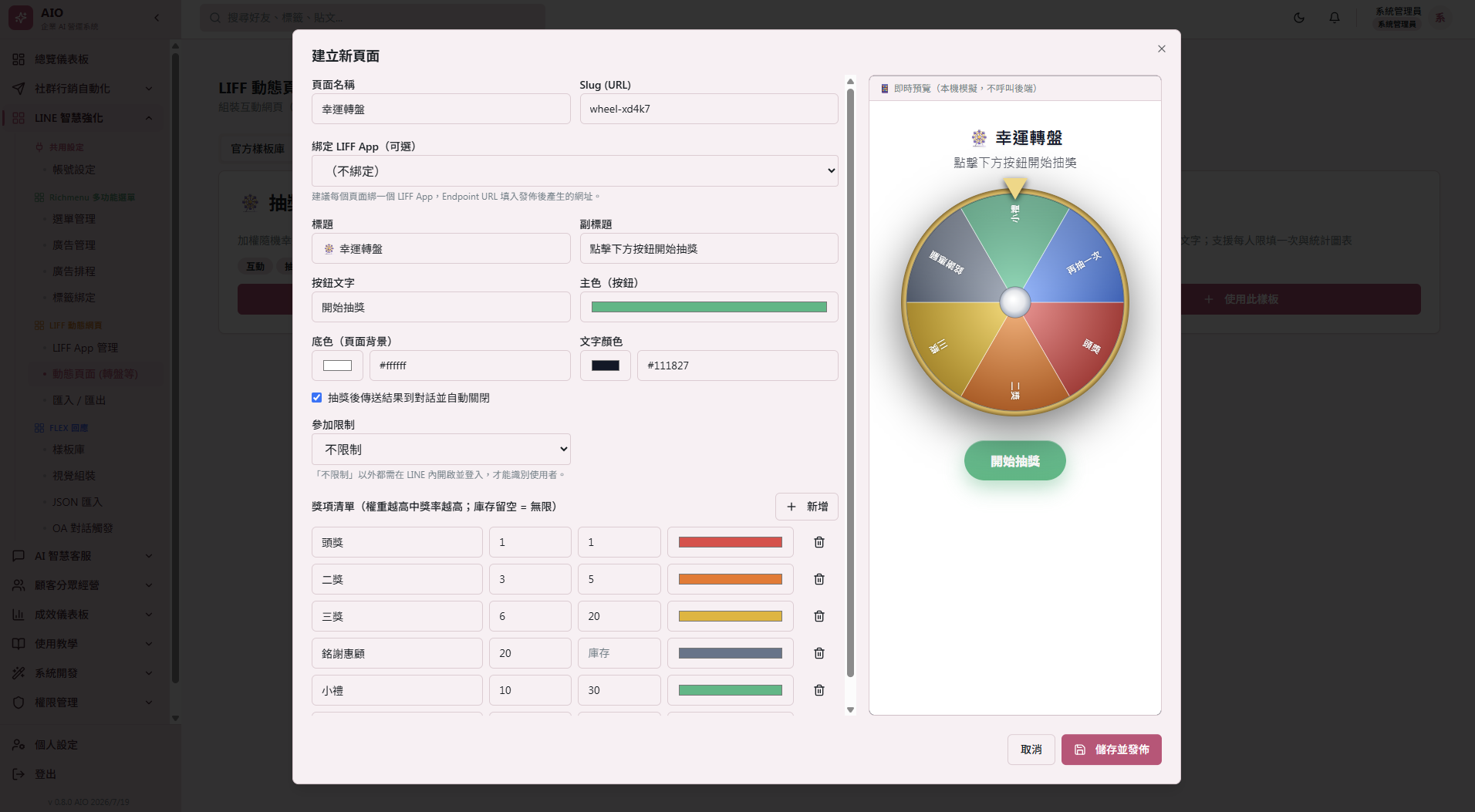Screen dimensions: 1475x812
Task: Close the 建立新頁面 dialog
Action: pyautogui.click(x=1162, y=49)
